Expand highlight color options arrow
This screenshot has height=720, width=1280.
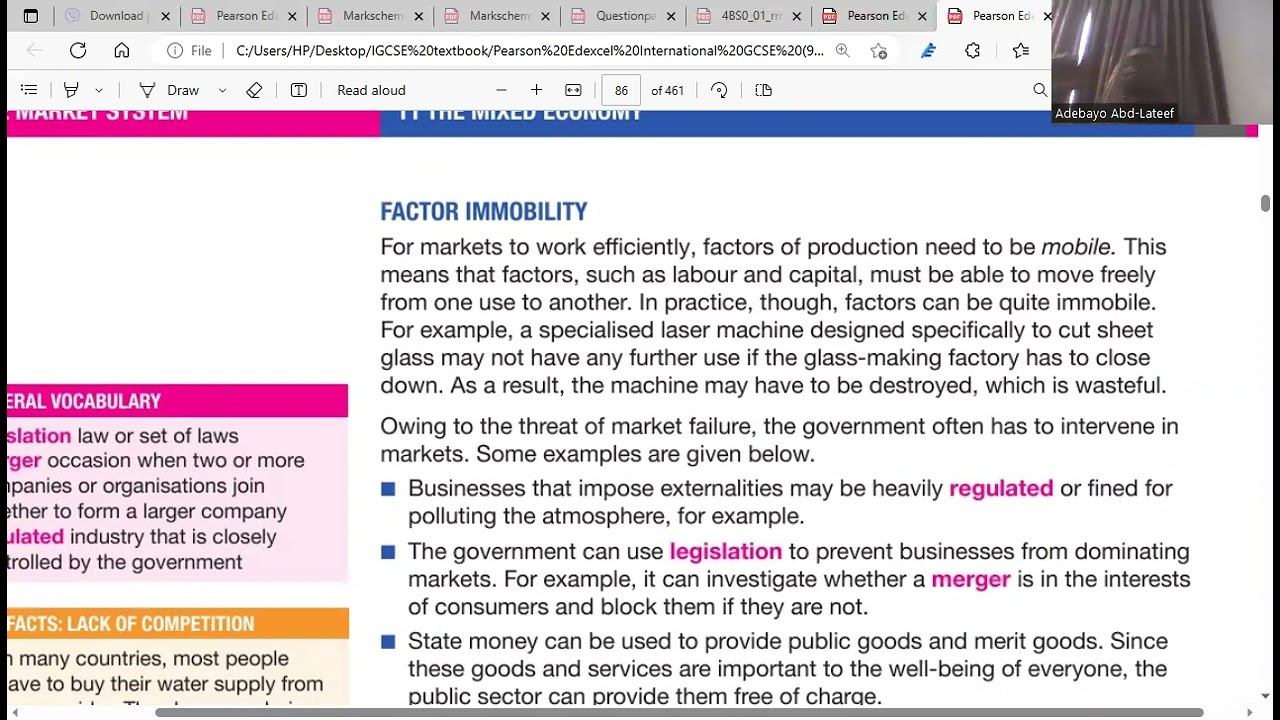click(x=98, y=90)
